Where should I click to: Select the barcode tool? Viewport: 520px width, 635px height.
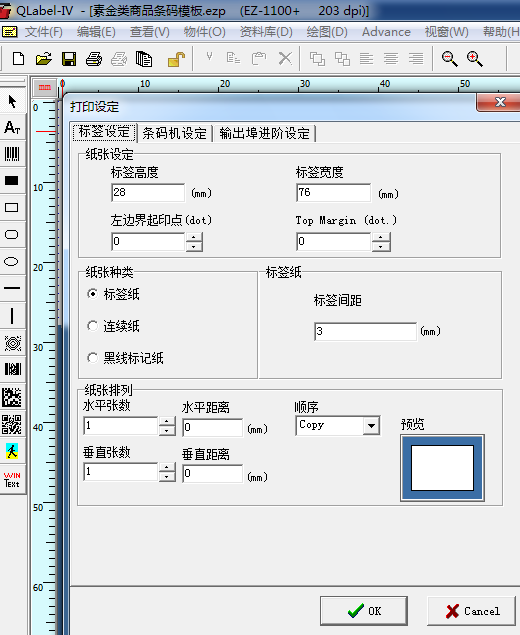(x=12, y=155)
